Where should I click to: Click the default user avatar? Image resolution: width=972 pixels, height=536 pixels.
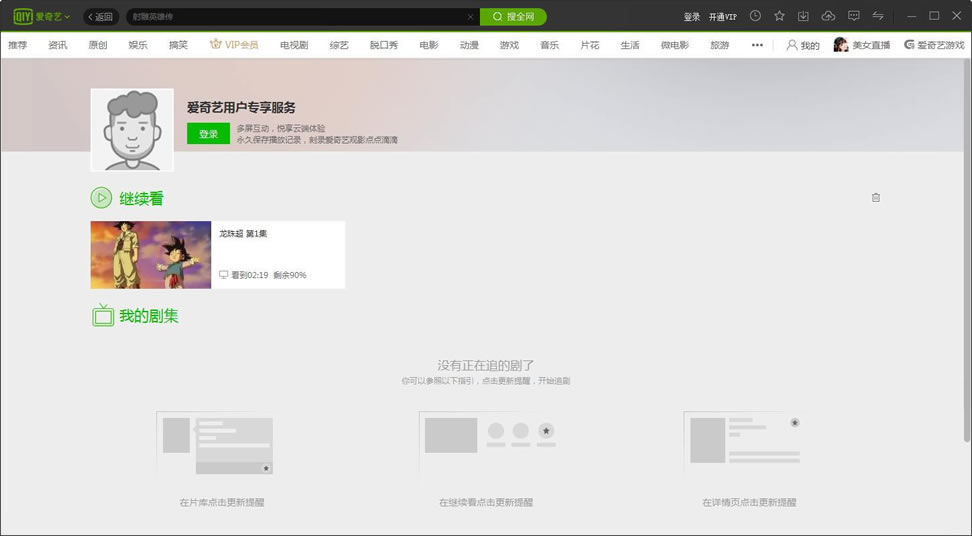(132, 130)
